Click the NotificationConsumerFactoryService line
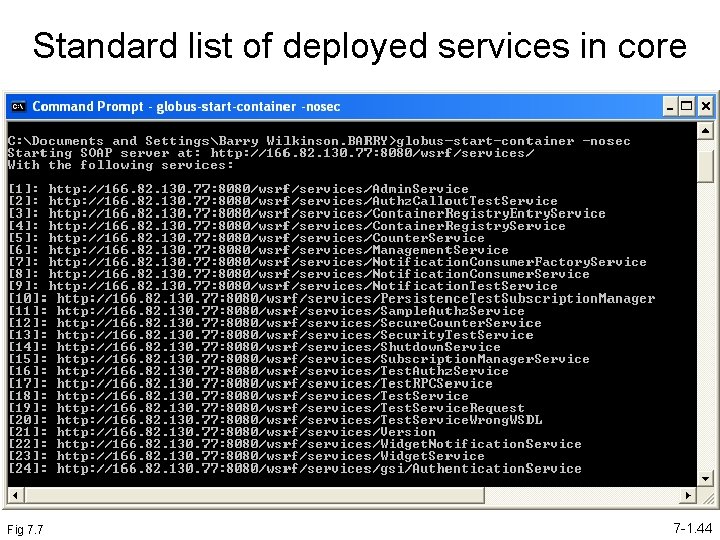The image size is (720, 540). (327, 262)
